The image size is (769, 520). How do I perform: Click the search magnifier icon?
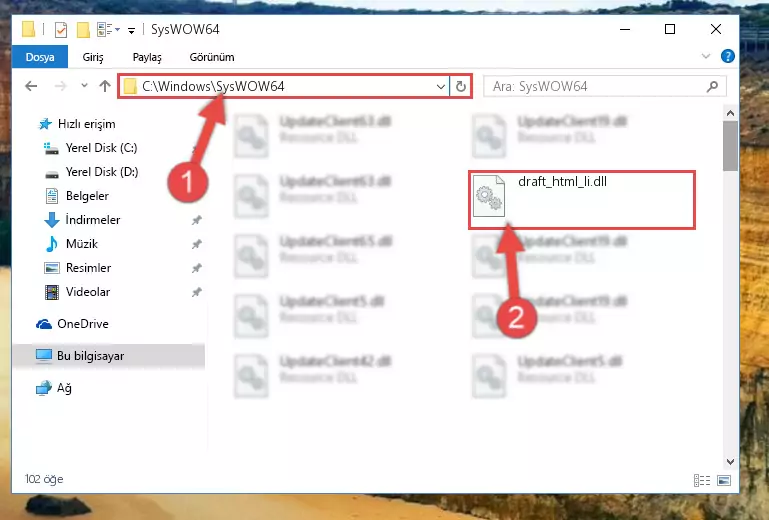(x=712, y=86)
